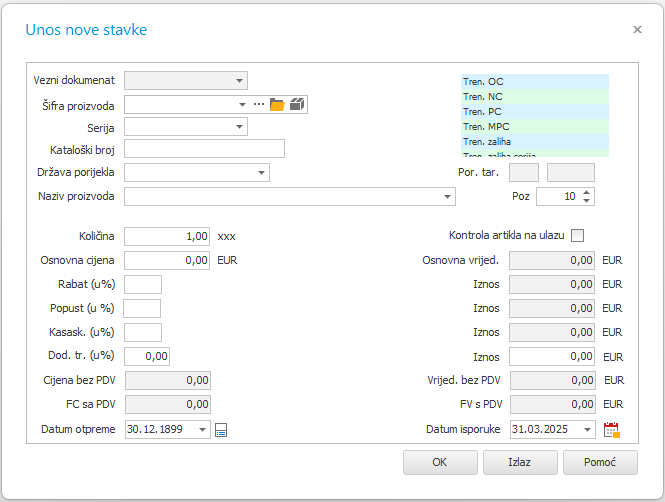Open the calendar icon next to Datum isporuke
665x502 pixels.
[x=611, y=430]
